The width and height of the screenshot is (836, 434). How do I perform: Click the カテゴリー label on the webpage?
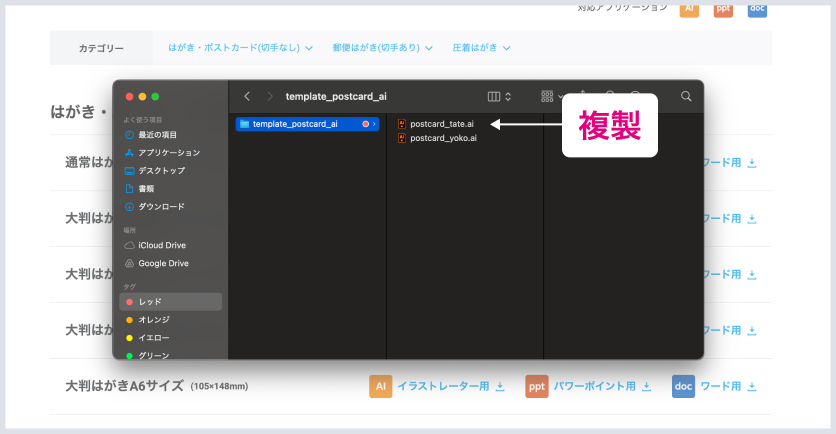(101, 48)
